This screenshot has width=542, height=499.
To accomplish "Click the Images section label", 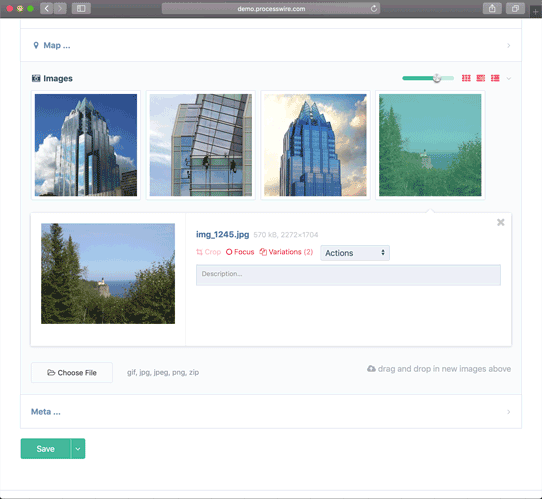I will click(58, 78).
